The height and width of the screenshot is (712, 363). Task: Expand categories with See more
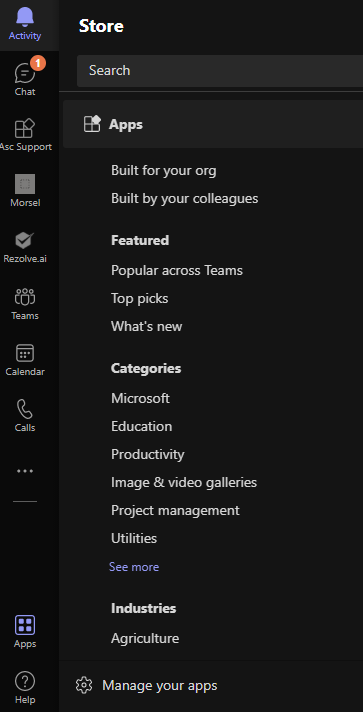(x=134, y=567)
